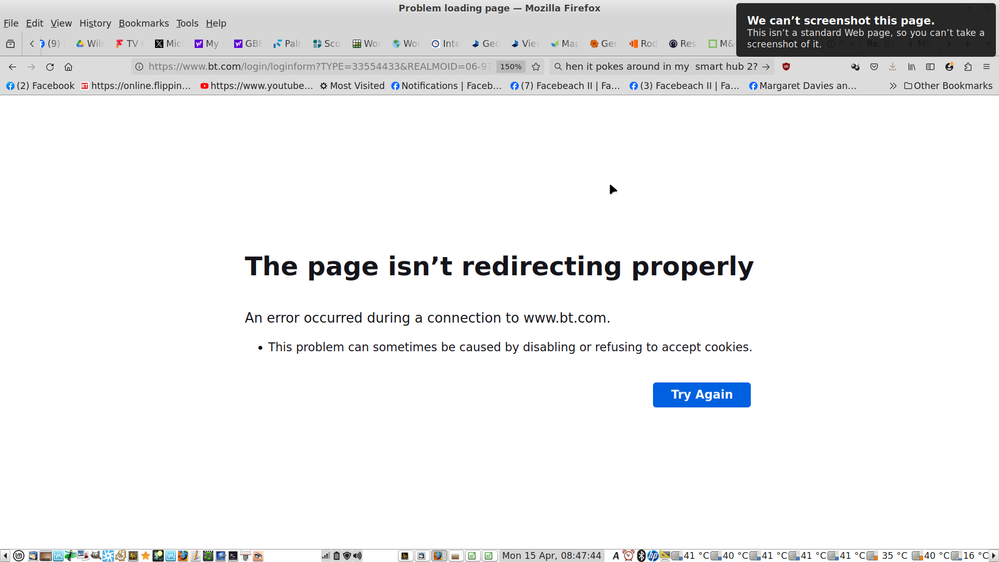Open the (7) Facebeach II bookmark
999x562 pixels.
pyautogui.click(x=565, y=85)
